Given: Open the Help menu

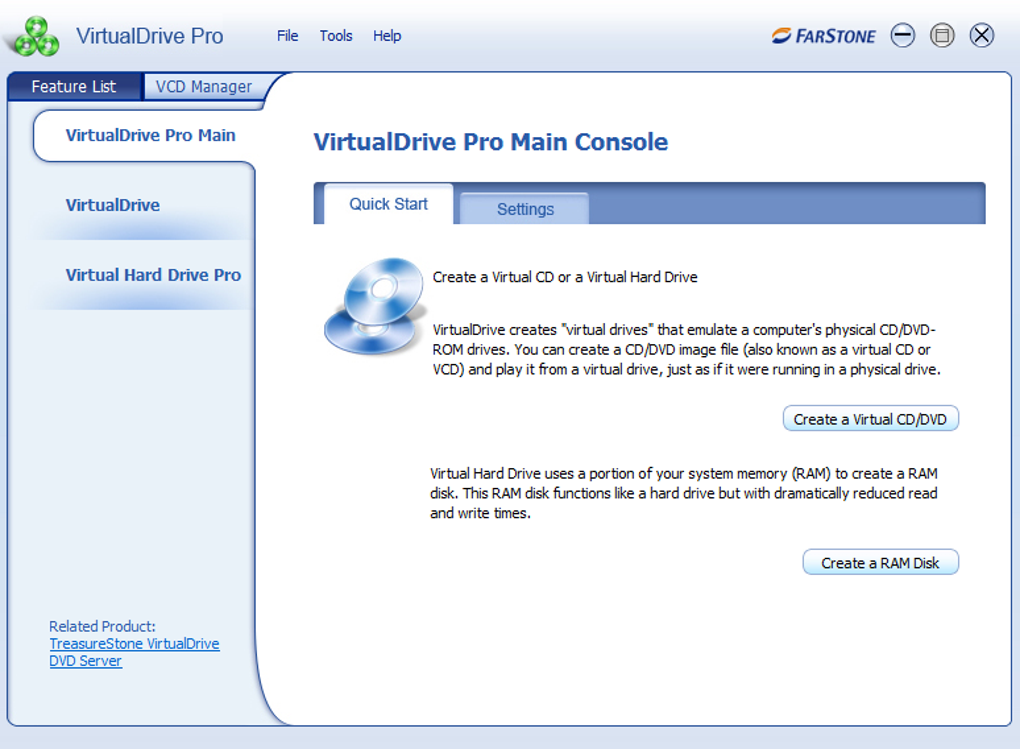Looking at the screenshot, I should (387, 36).
